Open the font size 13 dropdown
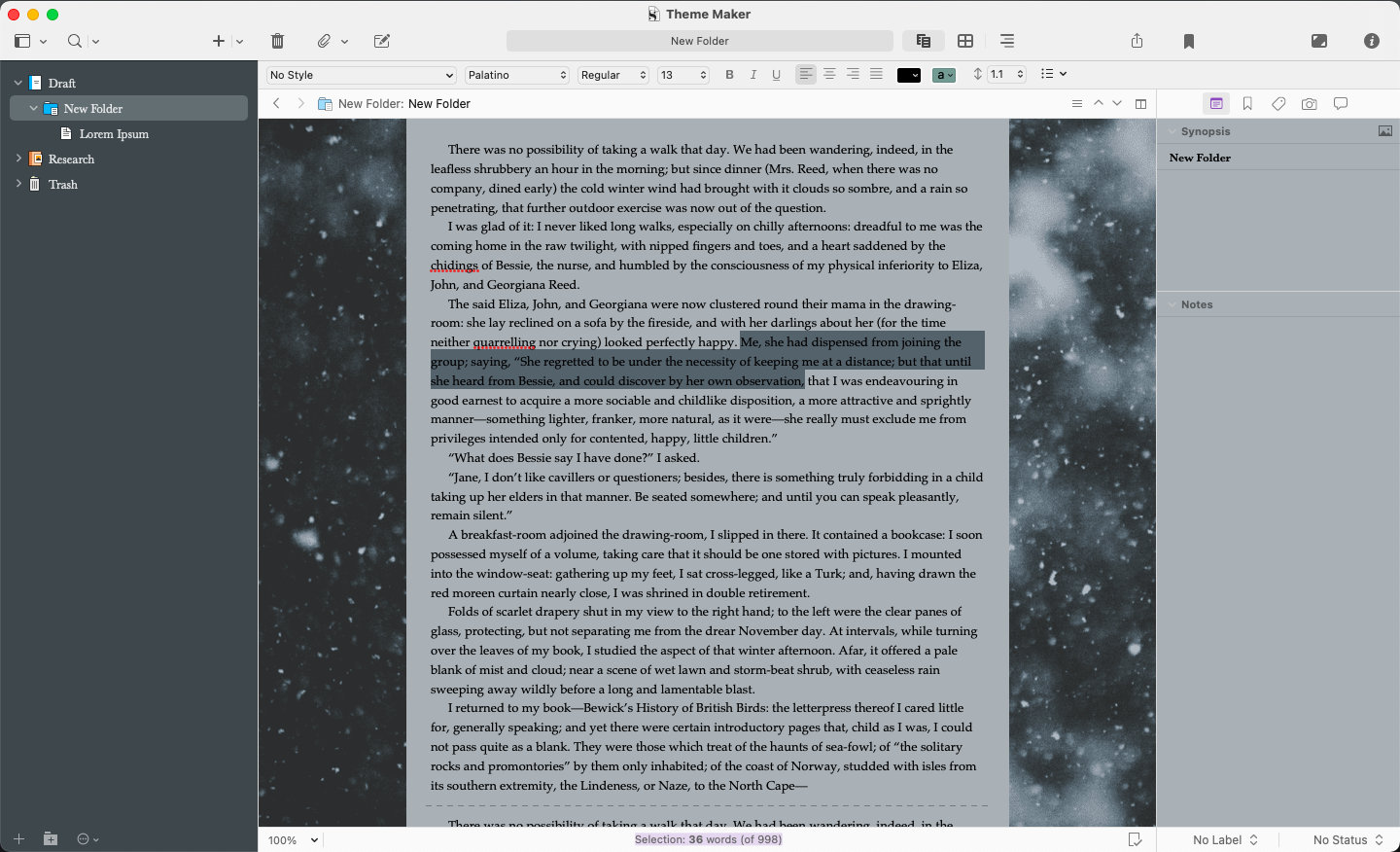Image resolution: width=1400 pixels, height=852 pixels. tap(683, 75)
